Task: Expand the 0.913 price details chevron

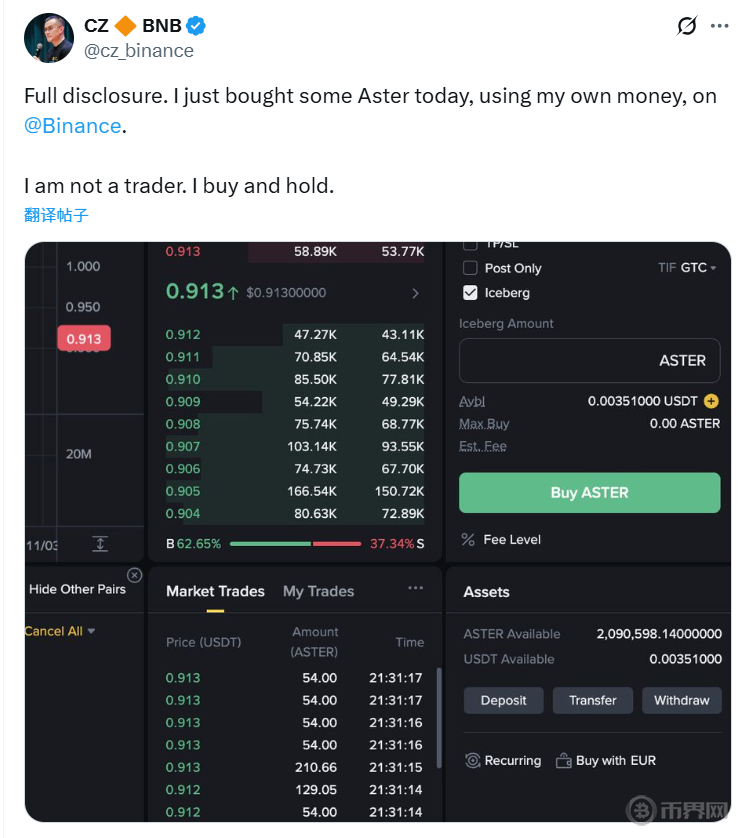Action: [415, 293]
